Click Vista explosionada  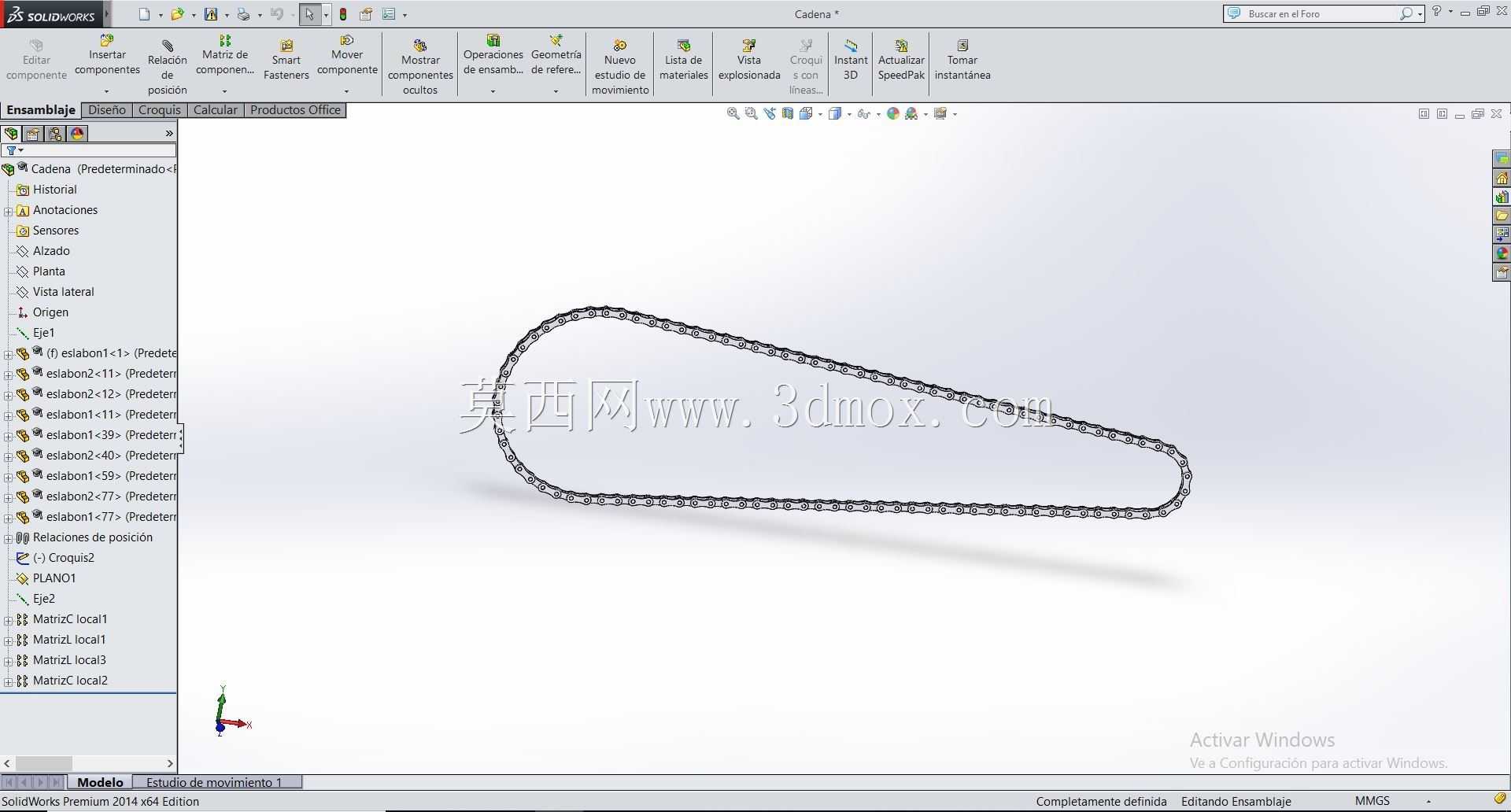[x=749, y=60]
